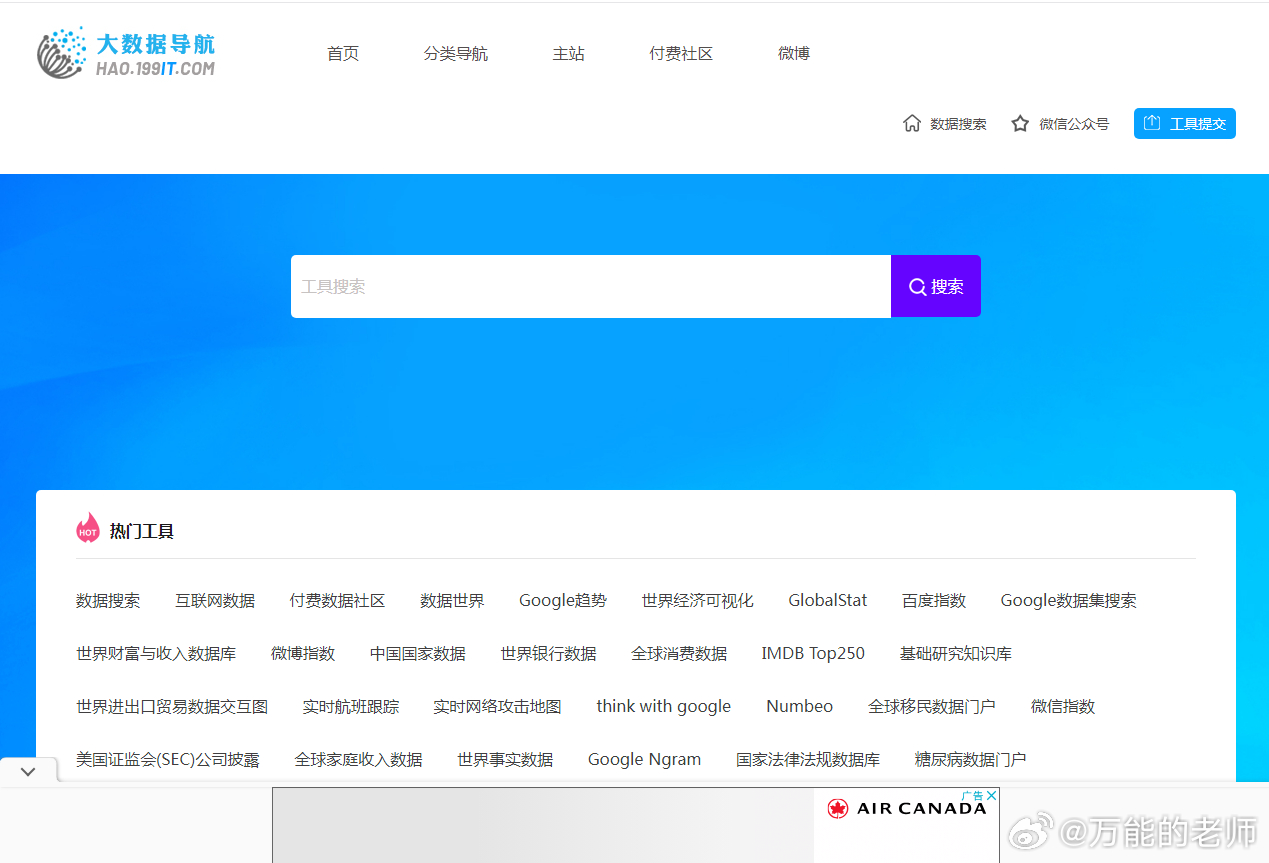Viewport: 1269px width, 863px height.
Task: Click the 工具搜索 search input field
Action: coord(590,287)
